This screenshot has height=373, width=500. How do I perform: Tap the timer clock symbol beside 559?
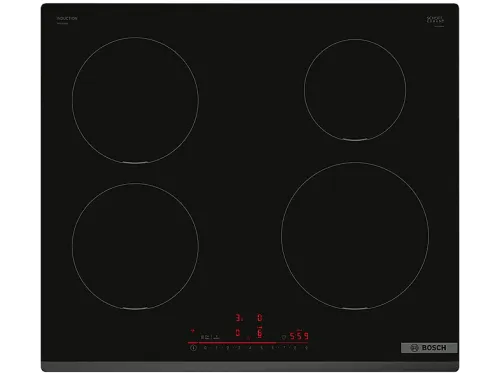(x=284, y=337)
